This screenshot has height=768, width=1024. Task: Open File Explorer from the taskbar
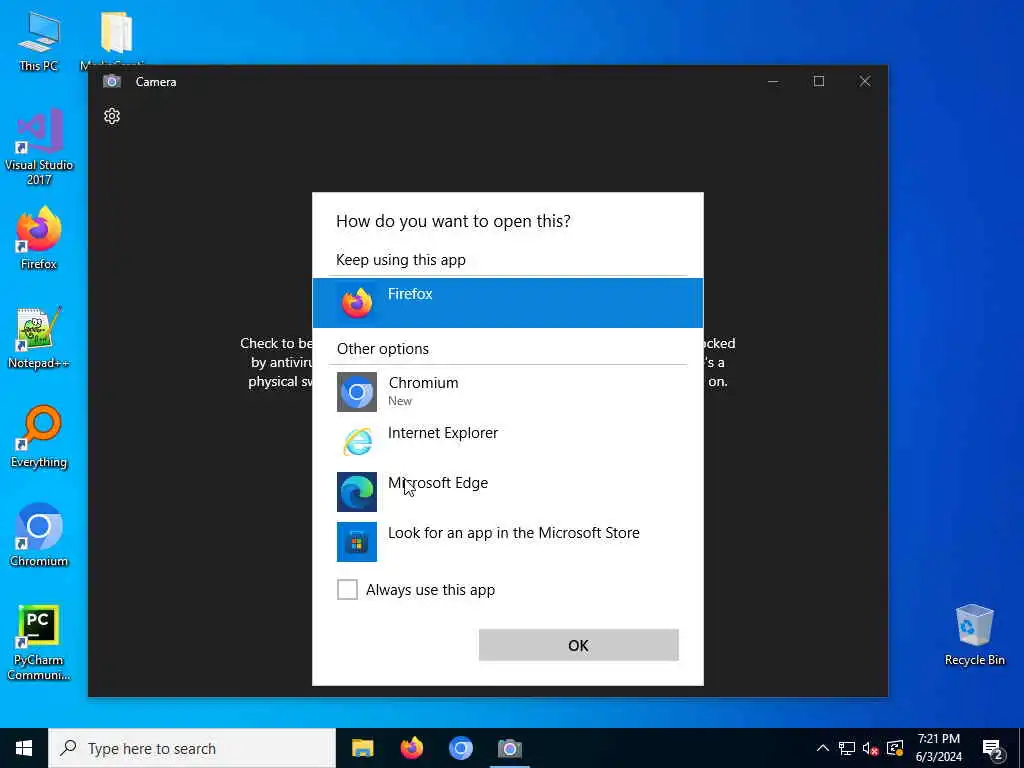[x=362, y=748]
